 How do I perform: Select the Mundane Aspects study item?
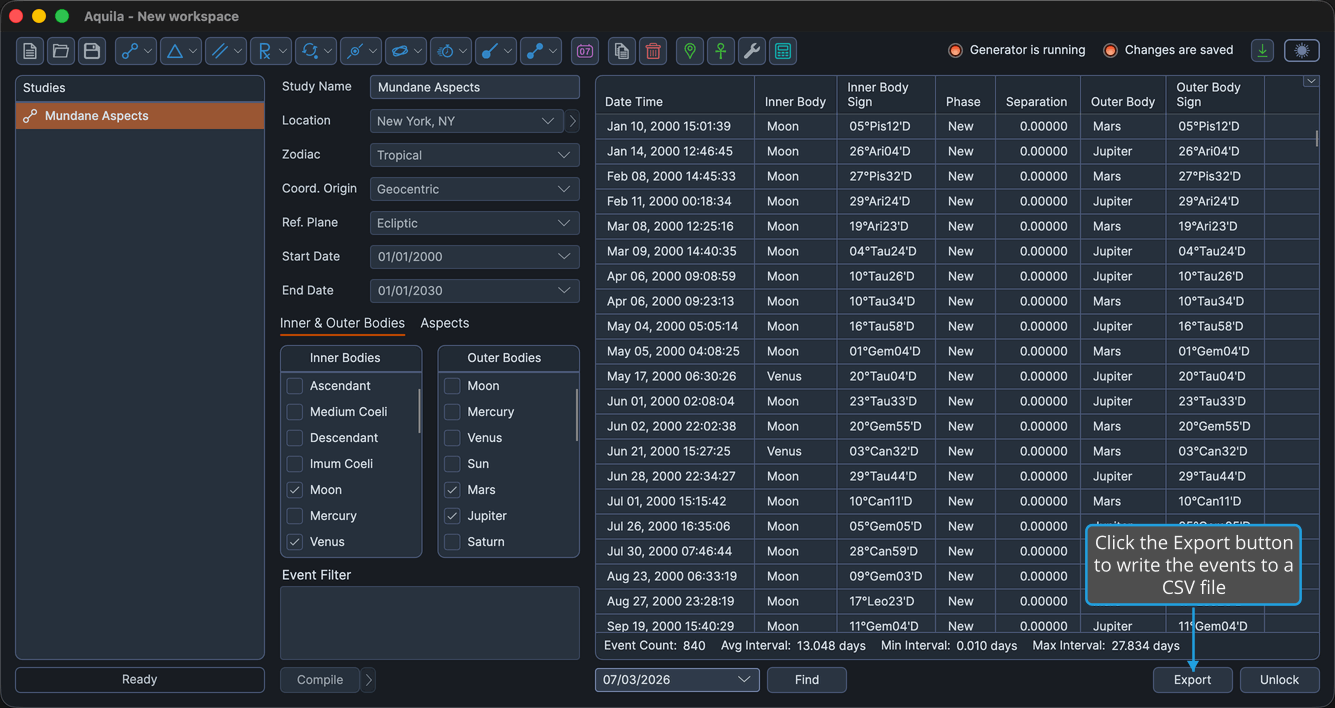pos(140,116)
